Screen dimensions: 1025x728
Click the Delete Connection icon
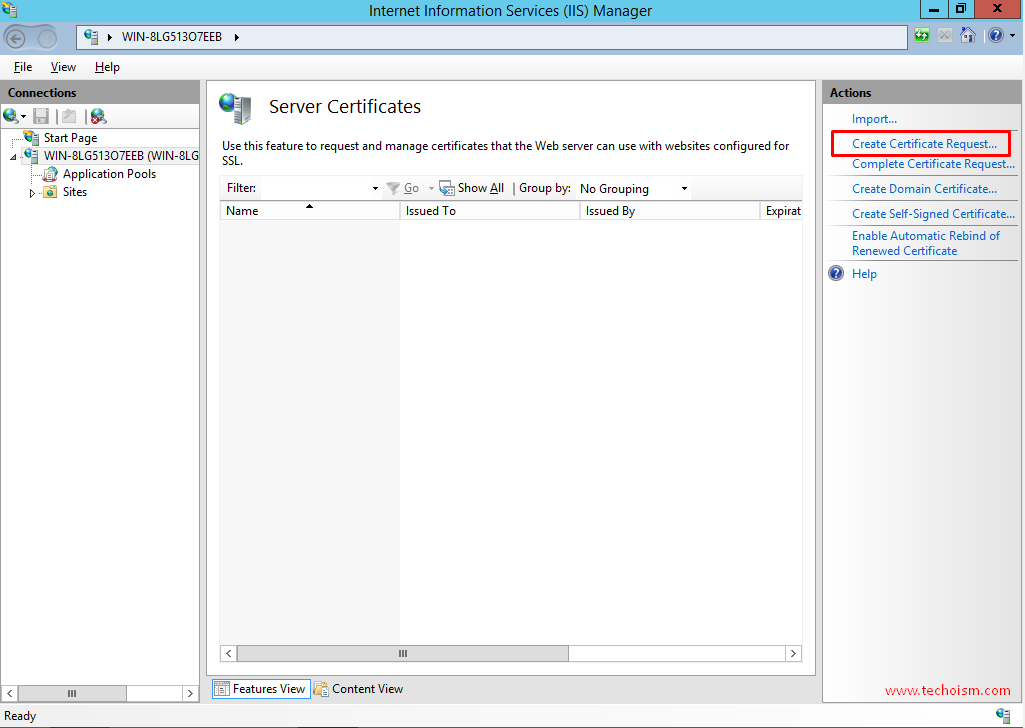pyautogui.click(x=98, y=116)
